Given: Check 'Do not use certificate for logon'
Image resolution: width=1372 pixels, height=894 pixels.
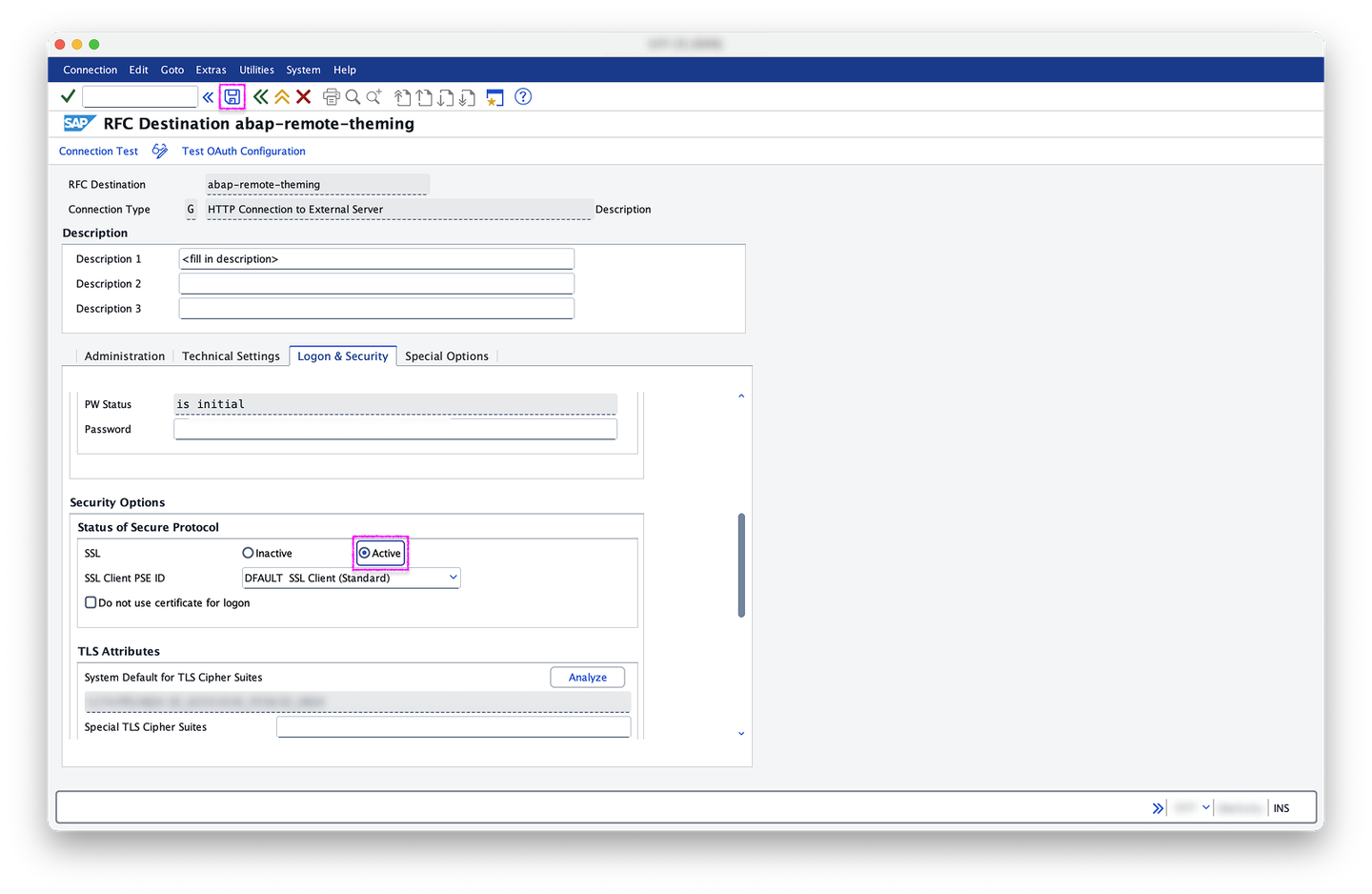Looking at the screenshot, I should 91,602.
